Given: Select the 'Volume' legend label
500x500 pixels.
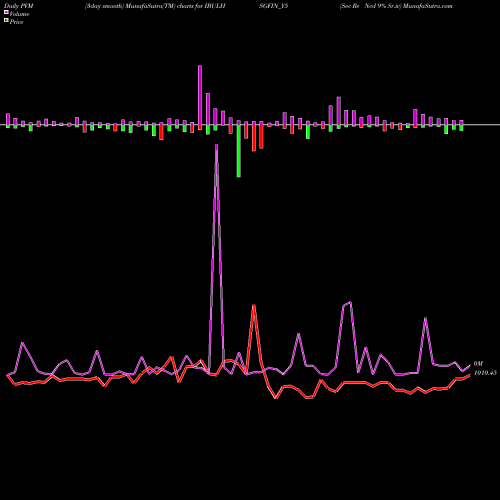Looking at the screenshot, I should coord(19,14).
